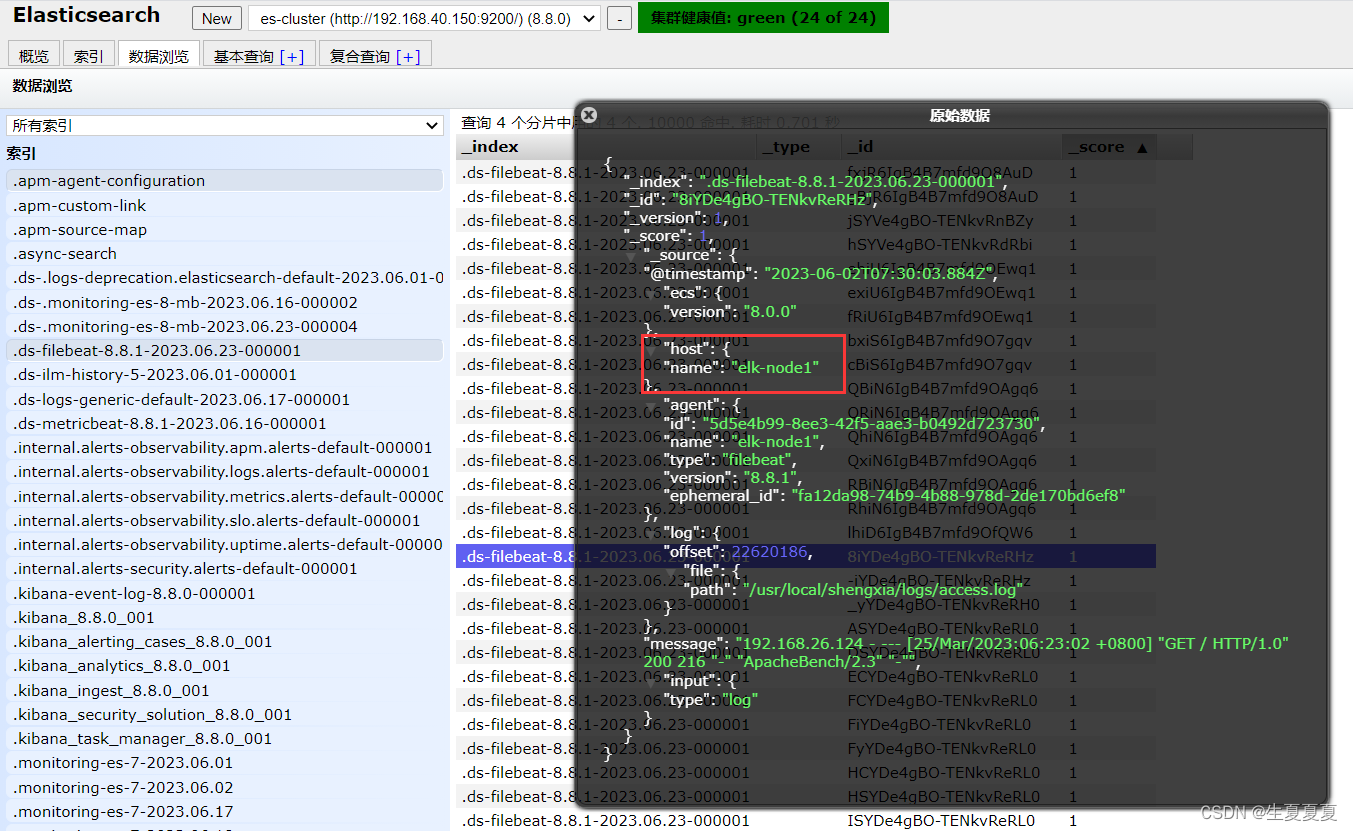
Task: Select .ds-filebeat-8.8.1-2023.06.23-000001 in index list
Action: [225, 351]
